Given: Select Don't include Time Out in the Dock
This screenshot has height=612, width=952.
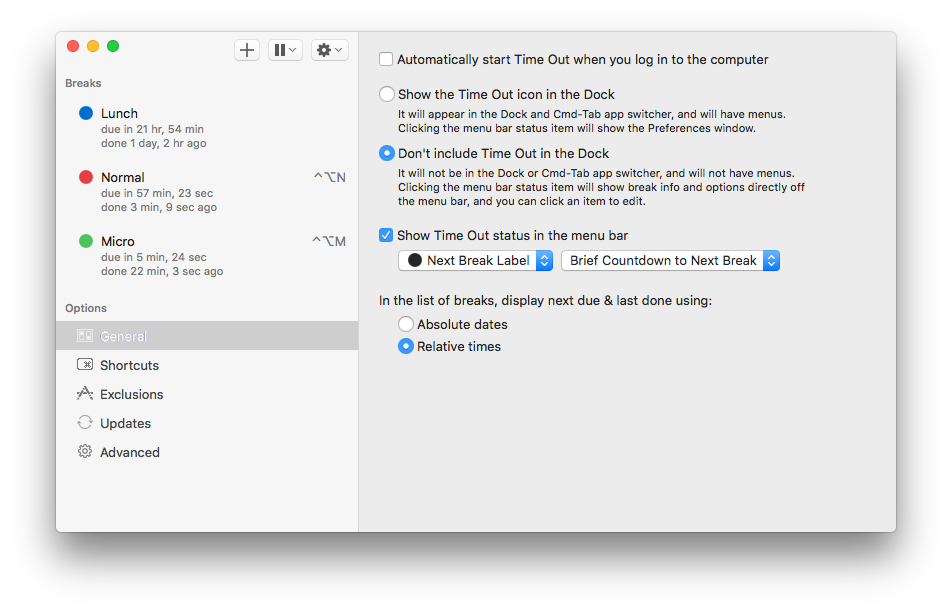Looking at the screenshot, I should [x=387, y=153].
